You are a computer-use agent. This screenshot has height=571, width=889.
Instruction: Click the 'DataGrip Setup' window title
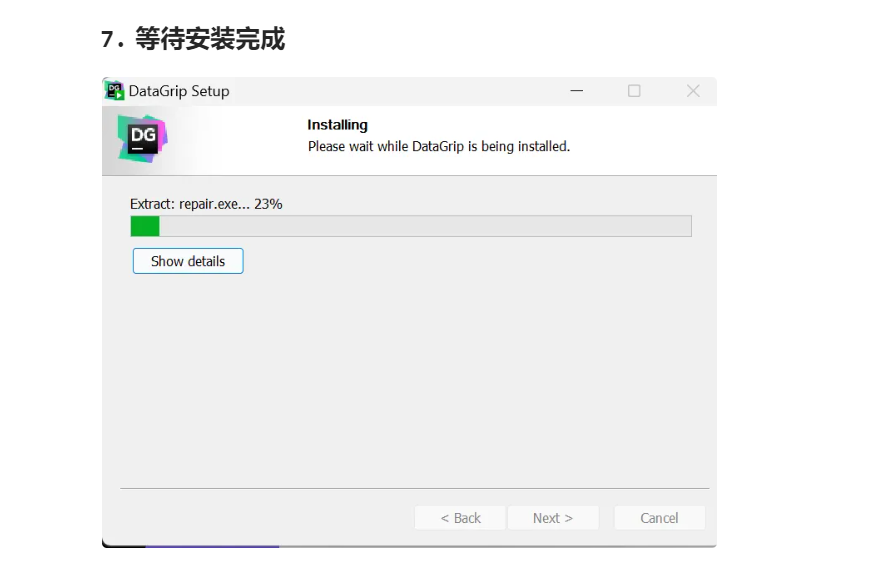pos(179,91)
